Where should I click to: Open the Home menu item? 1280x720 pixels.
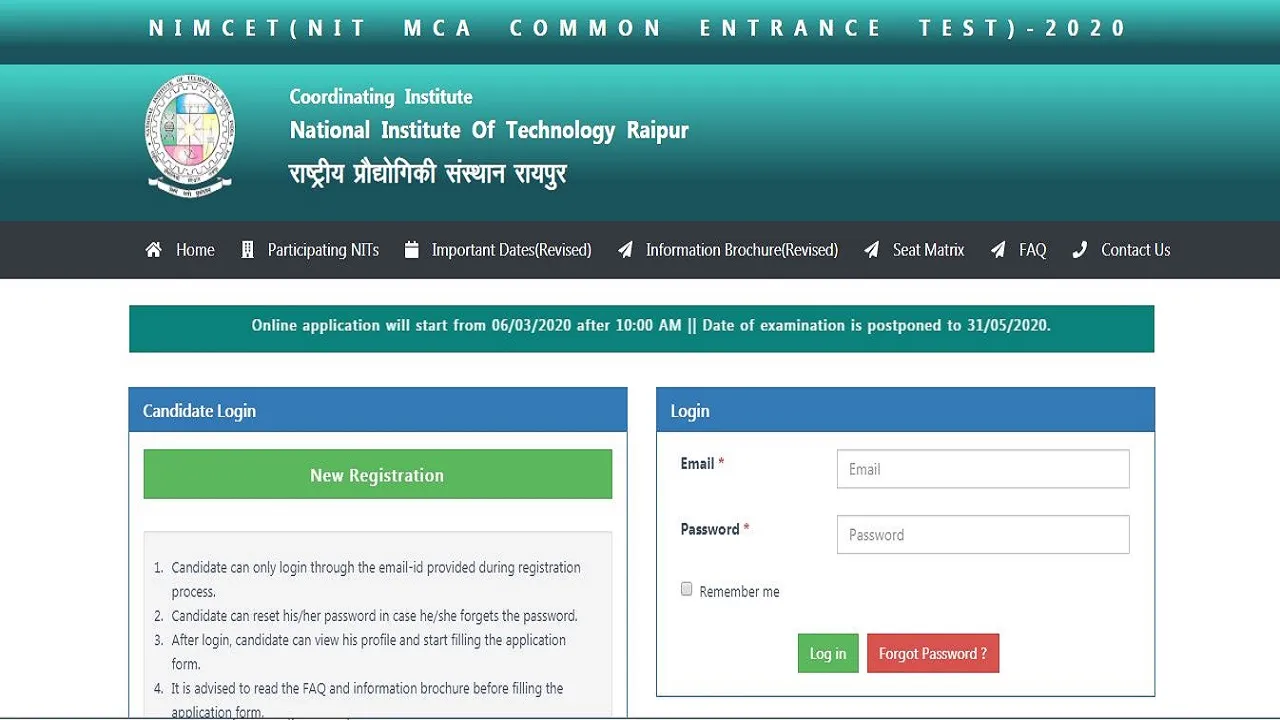click(195, 250)
